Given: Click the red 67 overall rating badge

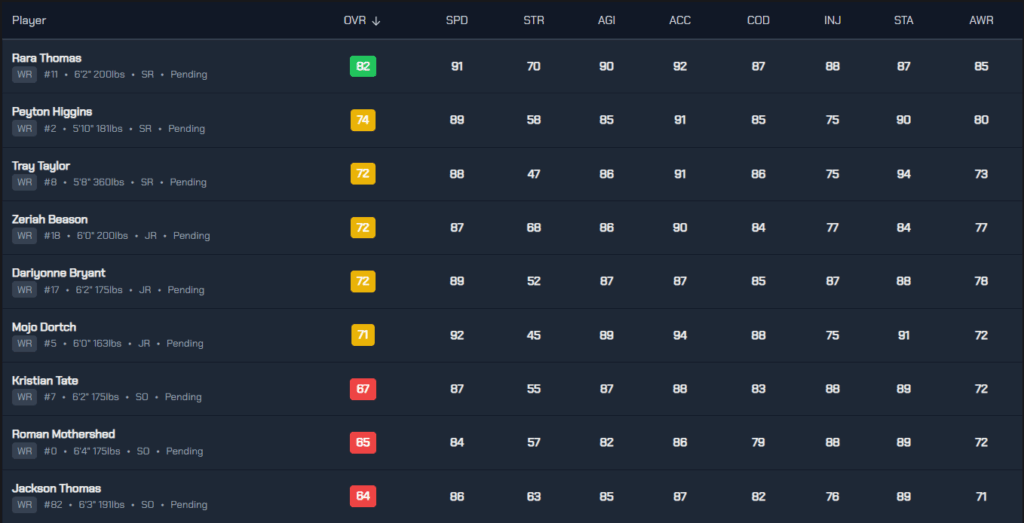Looking at the screenshot, I should coord(362,389).
